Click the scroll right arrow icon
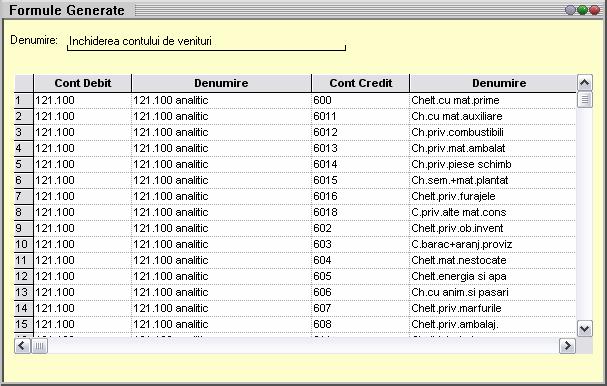 [x=567, y=345]
